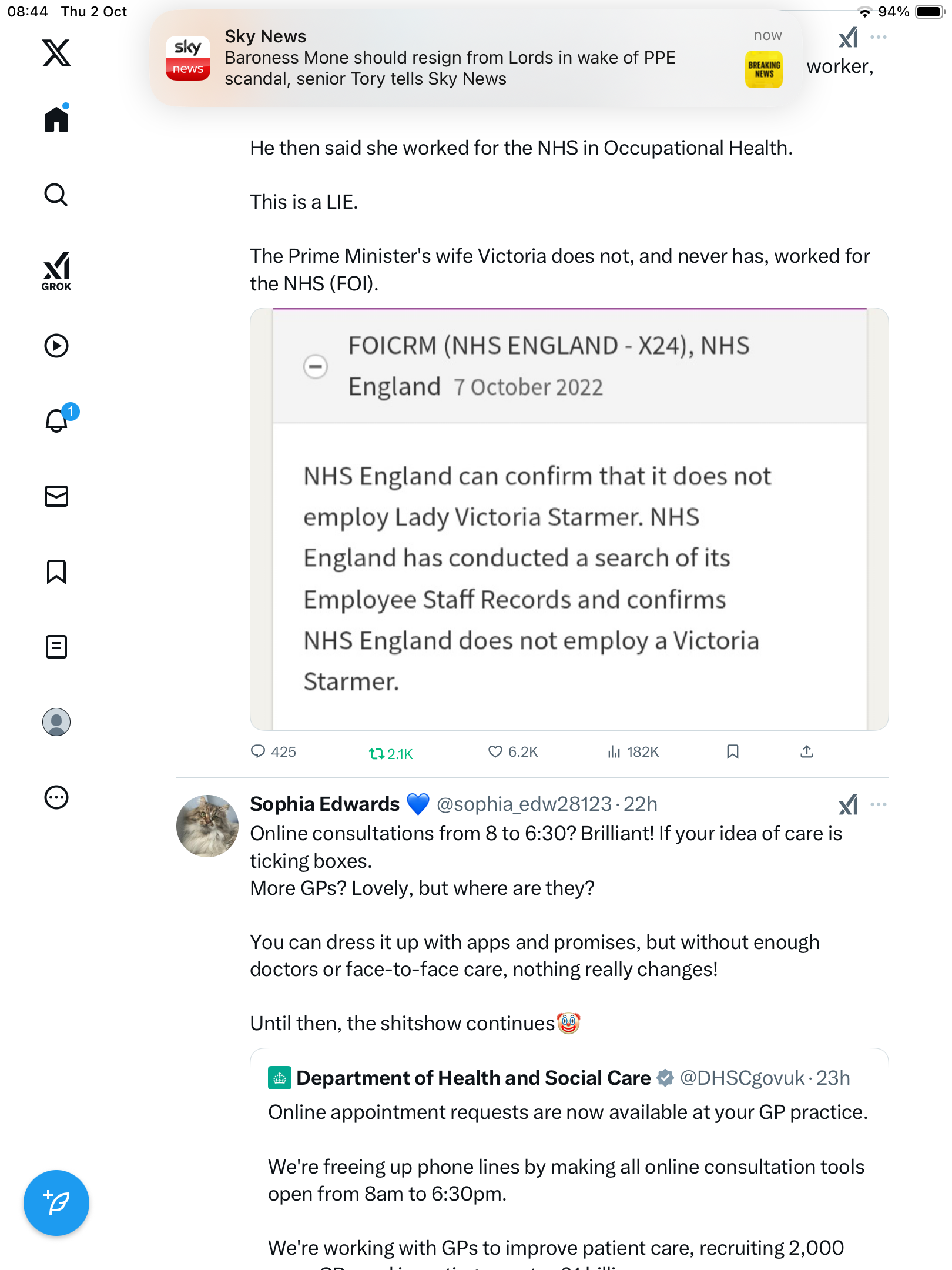The image size is (952, 1270).
Task: Expand the sidebar More circle menu
Action: pos(56,797)
